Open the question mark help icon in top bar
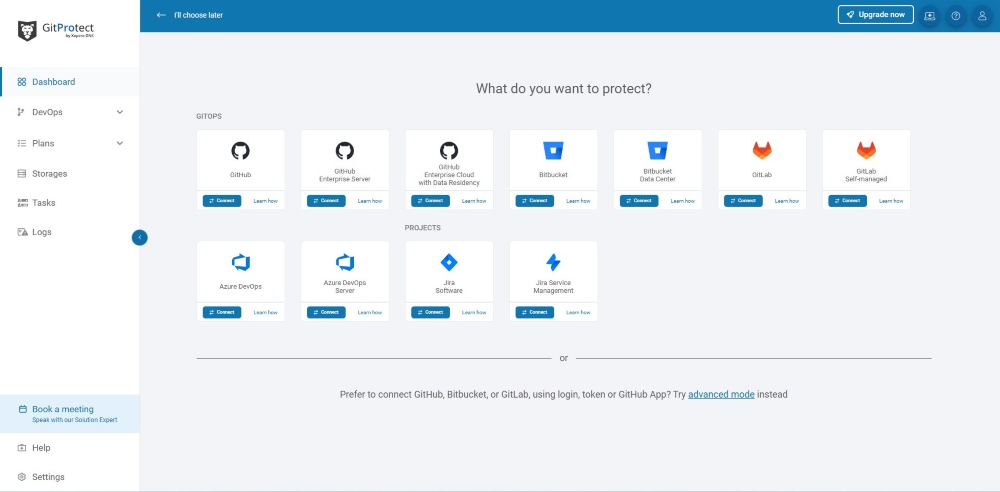1000x492 pixels. pyautogui.click(x=955, y=16)
